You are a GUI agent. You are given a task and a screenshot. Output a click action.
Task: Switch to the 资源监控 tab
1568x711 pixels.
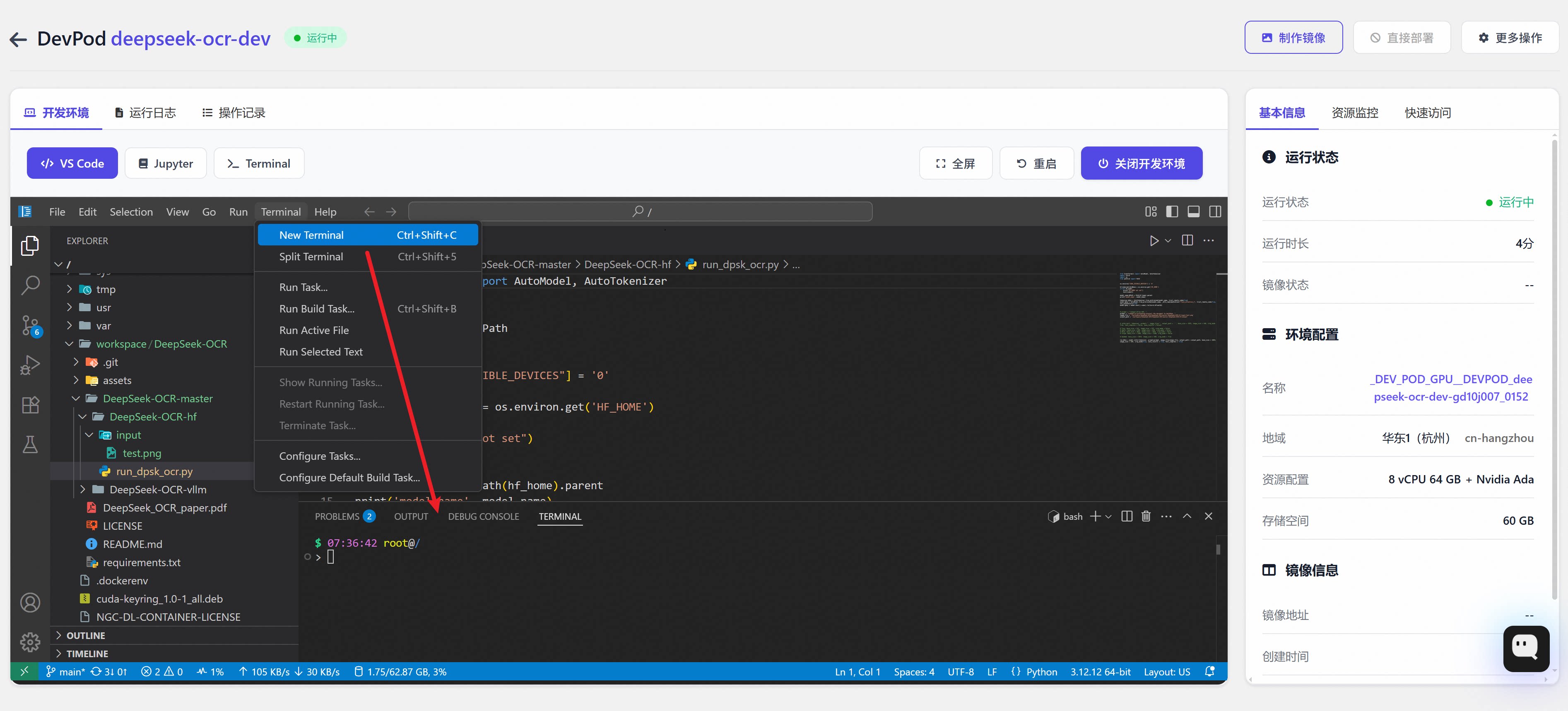(x=1354, y=113)
